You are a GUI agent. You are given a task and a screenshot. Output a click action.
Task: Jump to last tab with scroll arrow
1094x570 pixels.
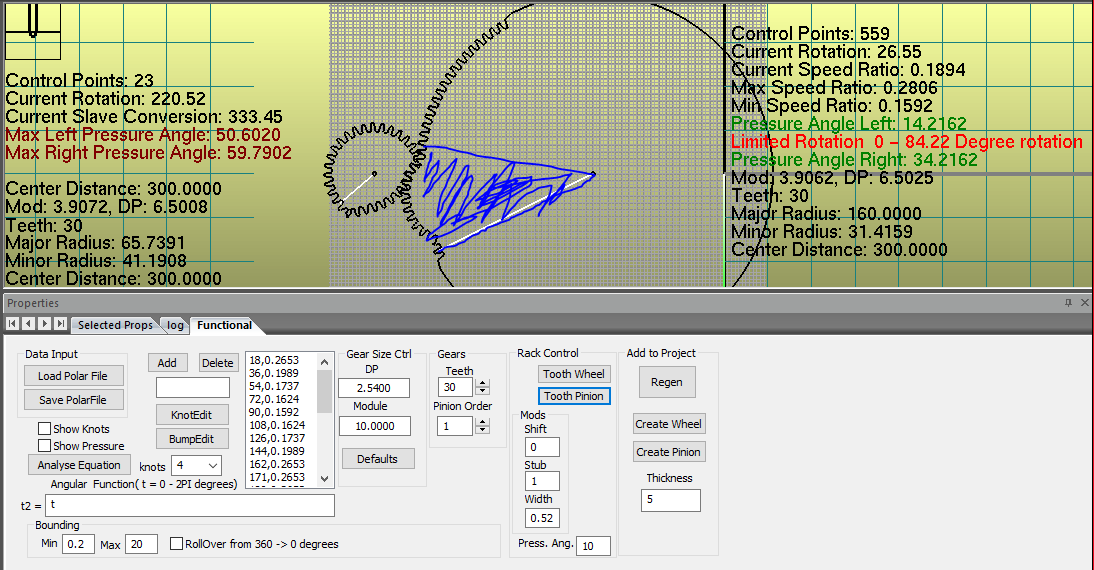click(x=60, y=324)
